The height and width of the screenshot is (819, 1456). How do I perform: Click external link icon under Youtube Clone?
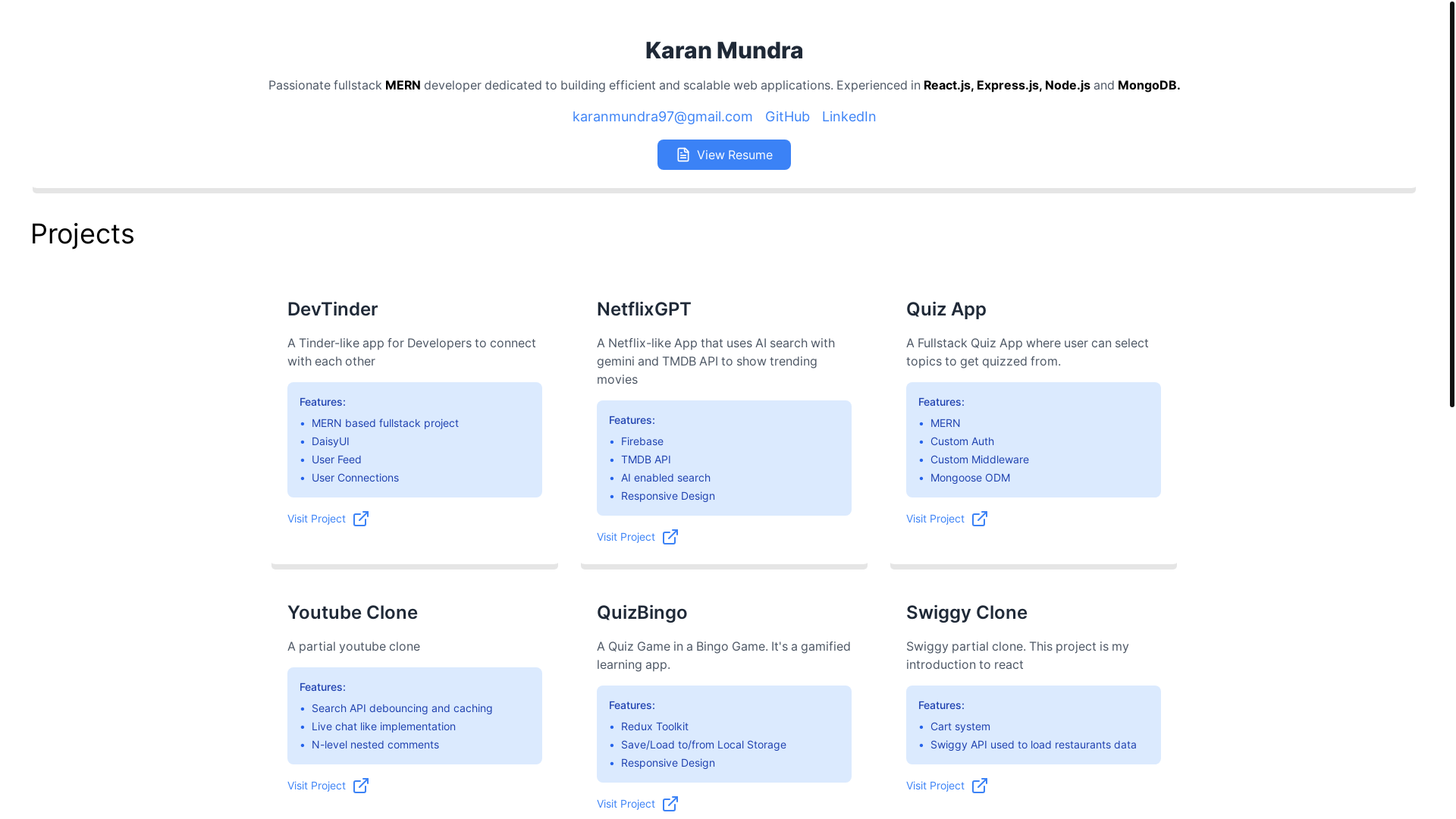(361, 786)
